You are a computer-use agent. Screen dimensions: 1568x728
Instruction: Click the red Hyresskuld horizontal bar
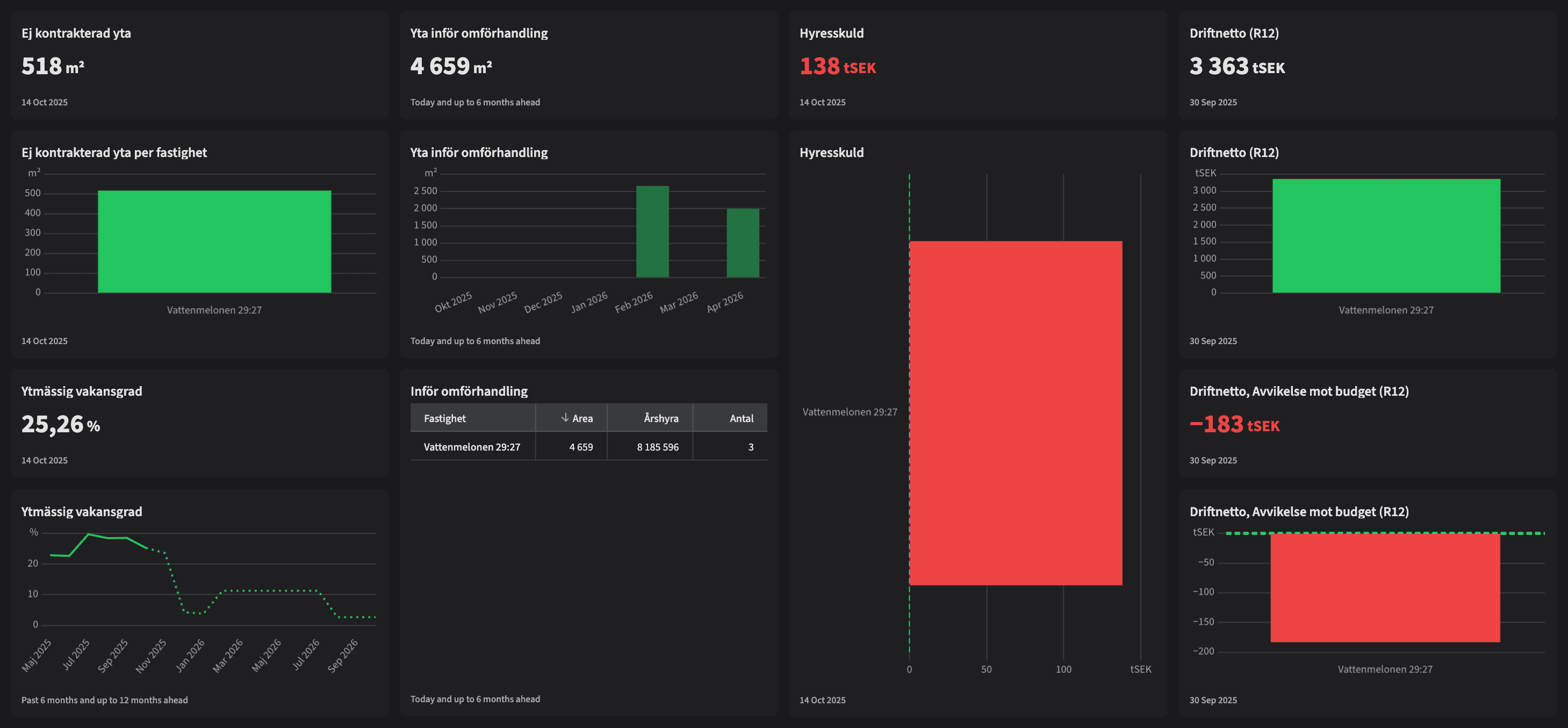click(x=1015, y=413)
